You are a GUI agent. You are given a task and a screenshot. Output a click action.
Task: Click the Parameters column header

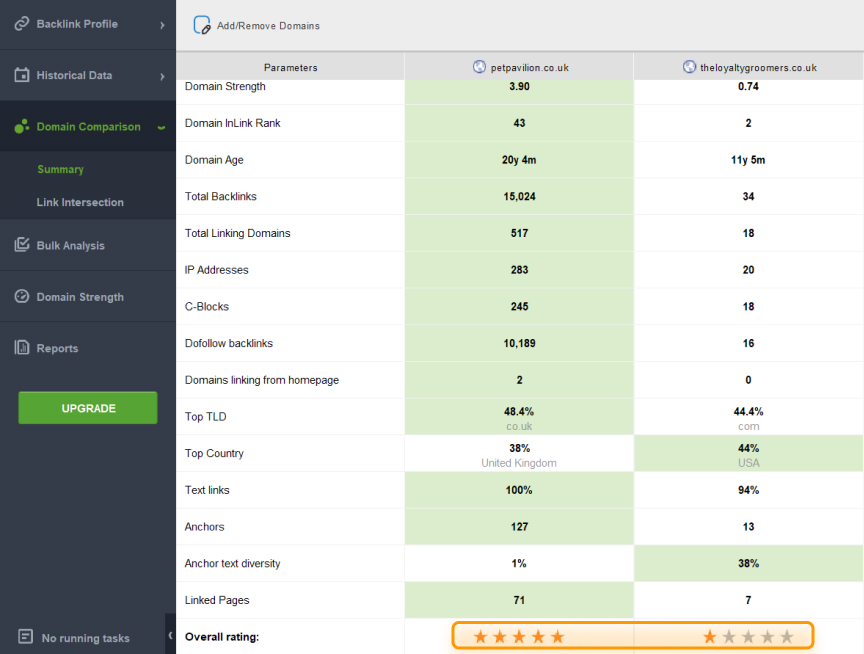(x=290, y=67)
